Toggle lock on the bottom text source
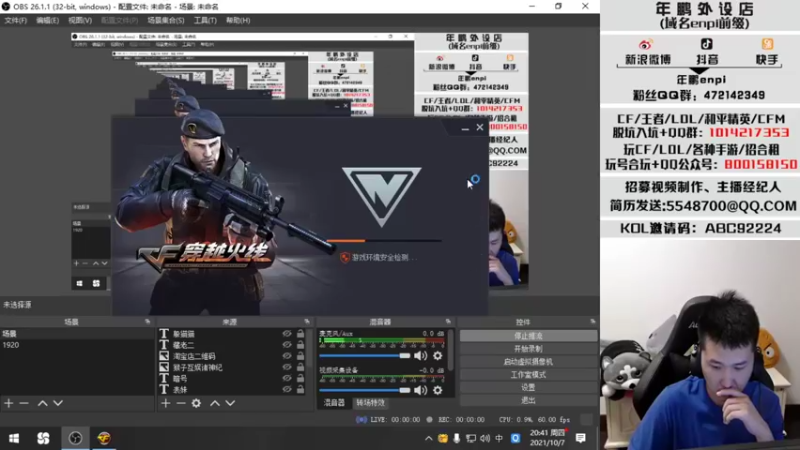The width and height of the screenshot is (800, 450). pos(301,389)
